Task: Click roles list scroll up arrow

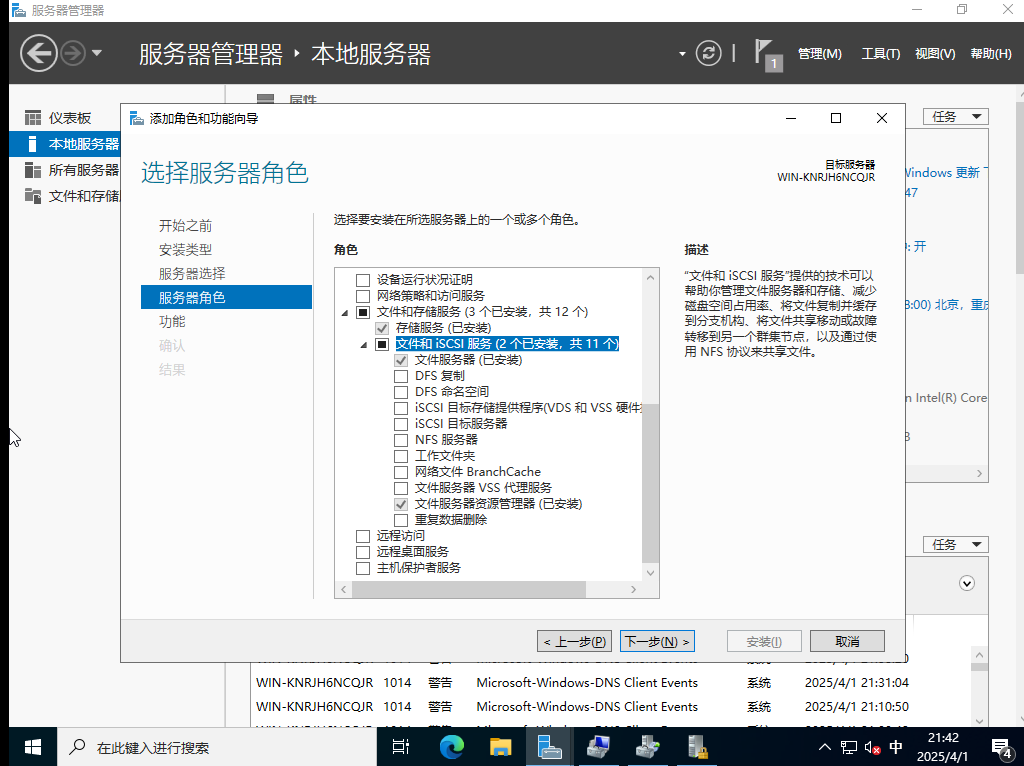Action: tap(650, 277)
